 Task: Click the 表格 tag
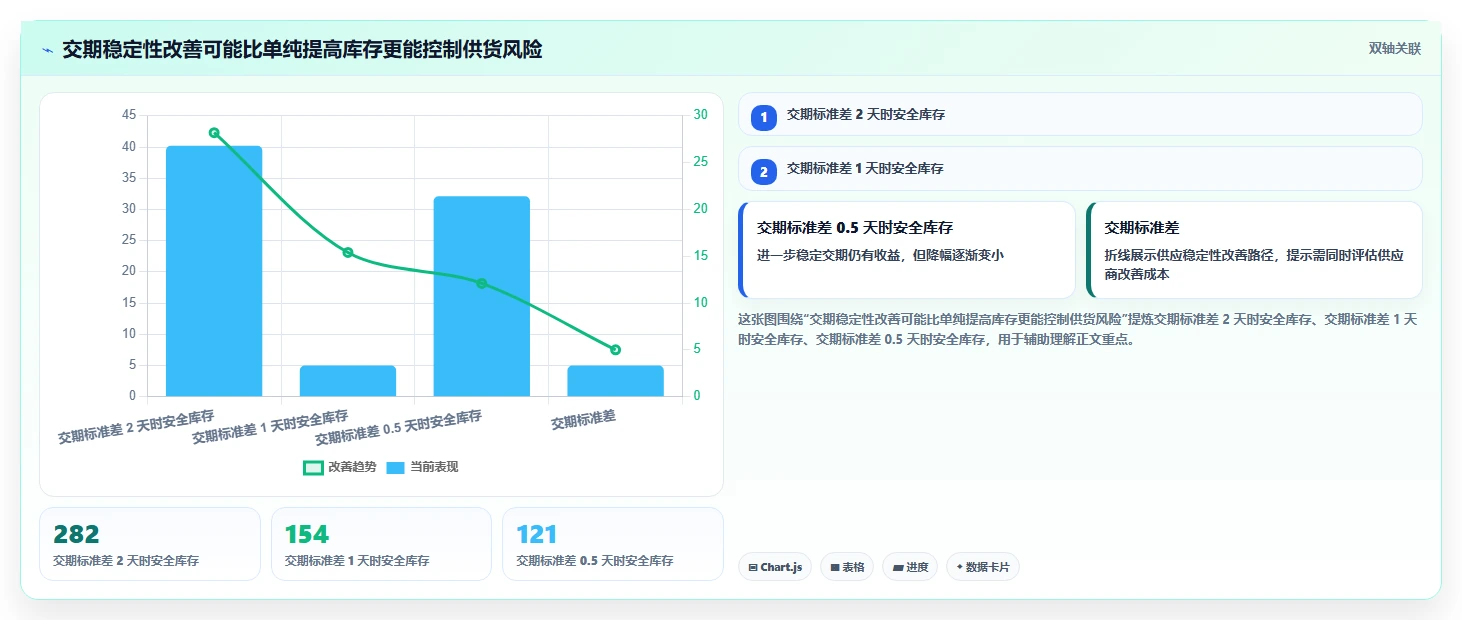[x=847, y=567]
